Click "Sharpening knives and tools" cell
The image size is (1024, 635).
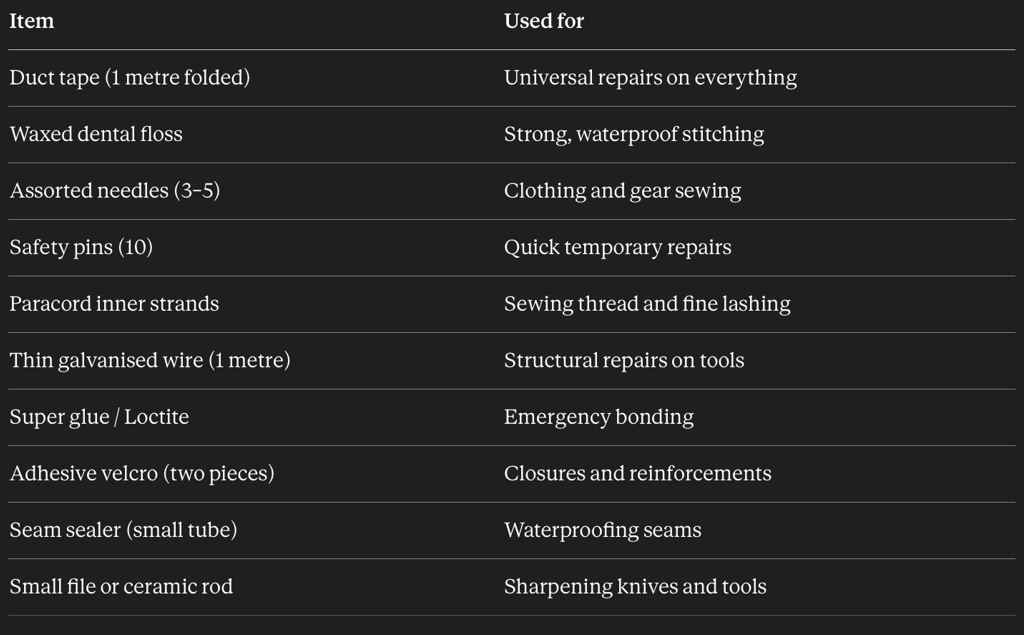point(635,587)
